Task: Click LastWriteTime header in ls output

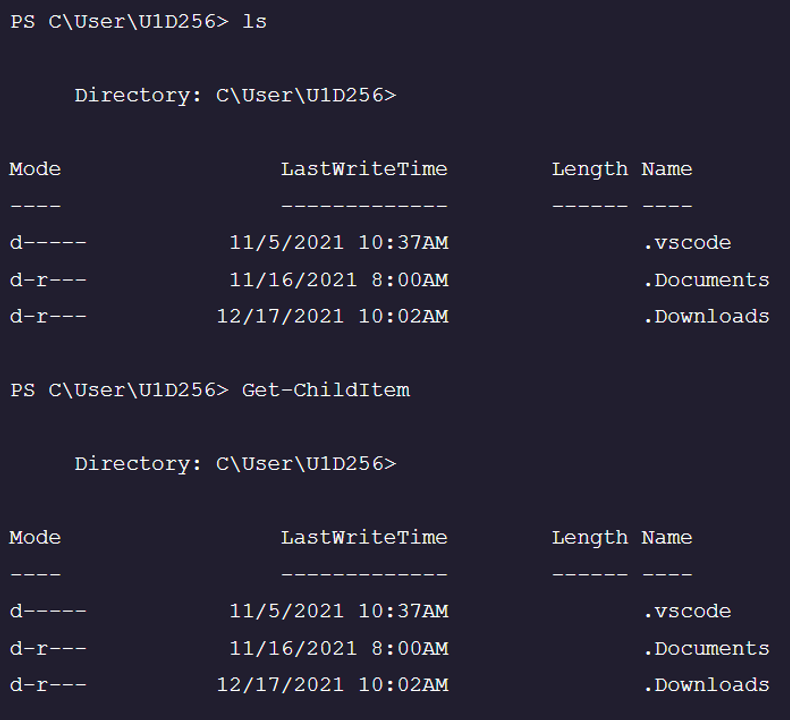Action: click(364, 169)
